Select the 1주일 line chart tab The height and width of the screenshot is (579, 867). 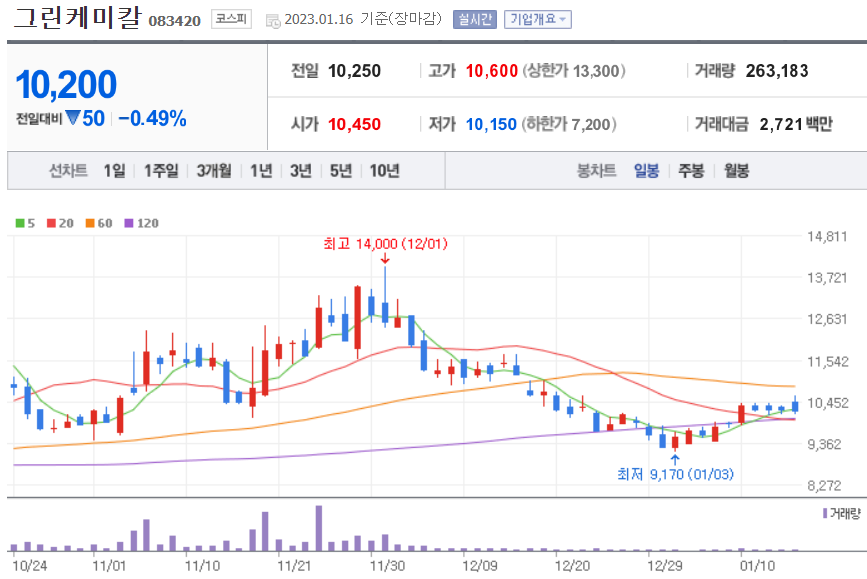click(161, 171)
